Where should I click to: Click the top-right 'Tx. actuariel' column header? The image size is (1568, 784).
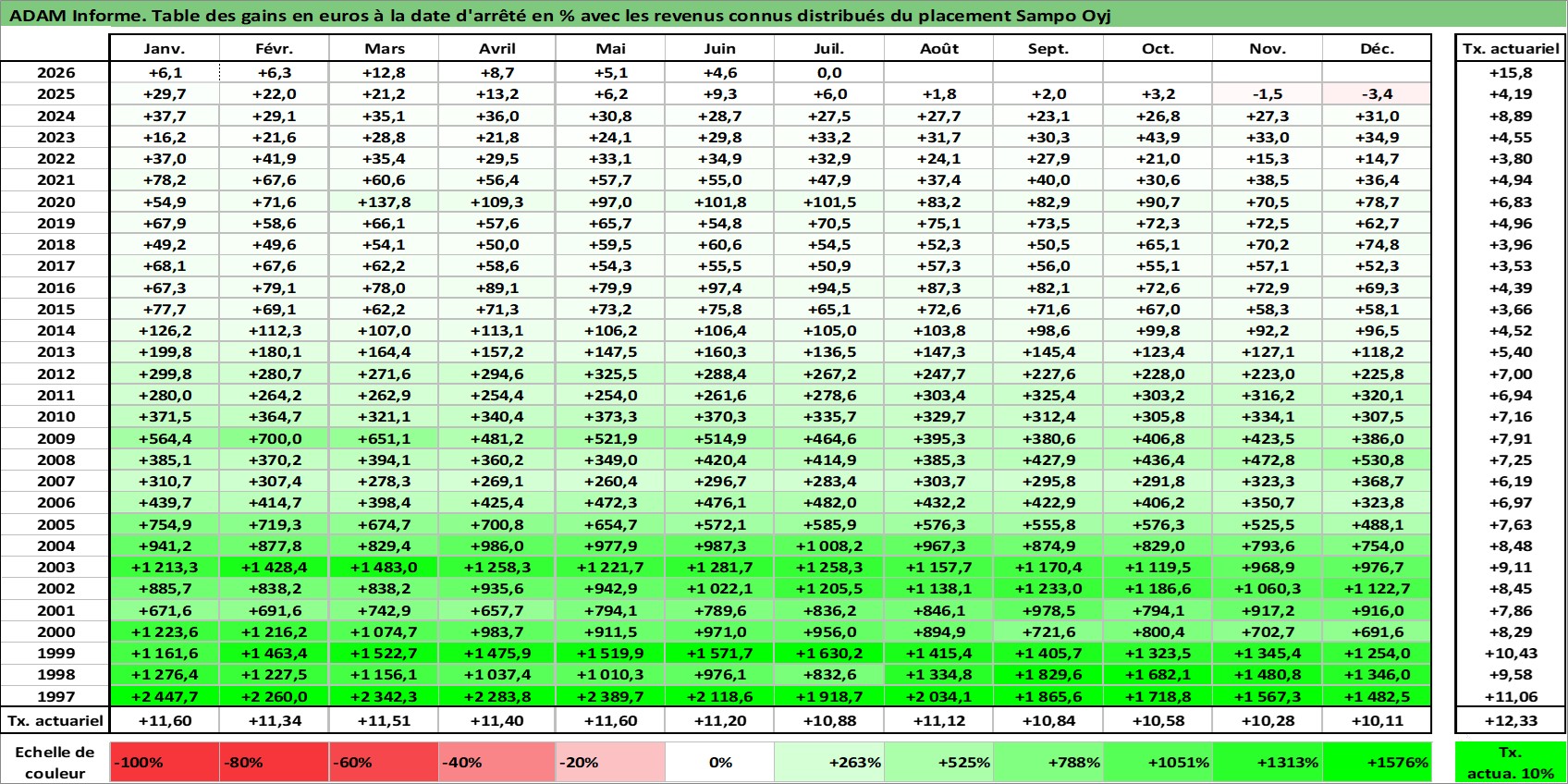coord(1511,48)
